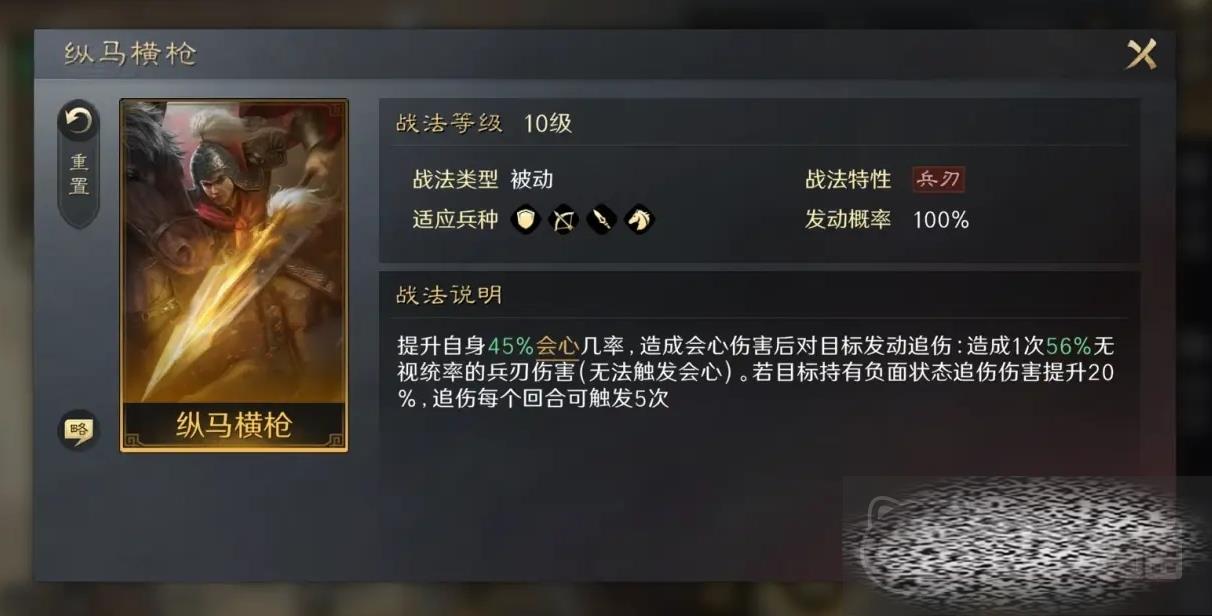Select the horse cavalry troop icon

click(x=639, y=219)
